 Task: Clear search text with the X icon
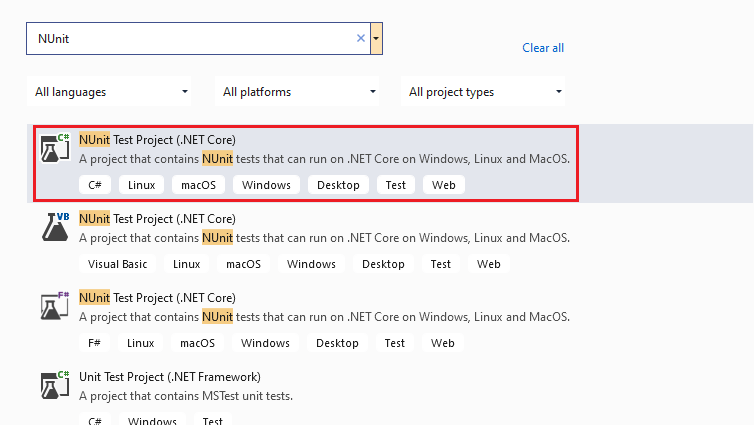pyautogui.click(x=361, y=38)
